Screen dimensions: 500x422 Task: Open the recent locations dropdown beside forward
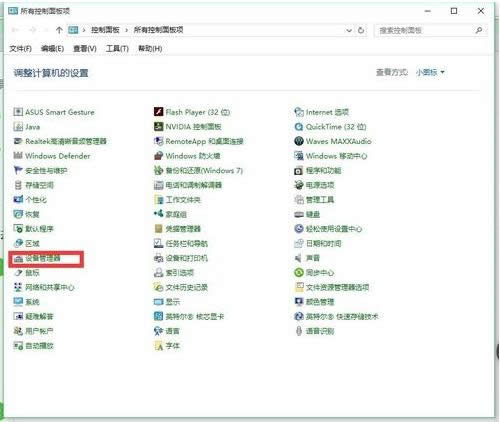(x=46, y=30)
